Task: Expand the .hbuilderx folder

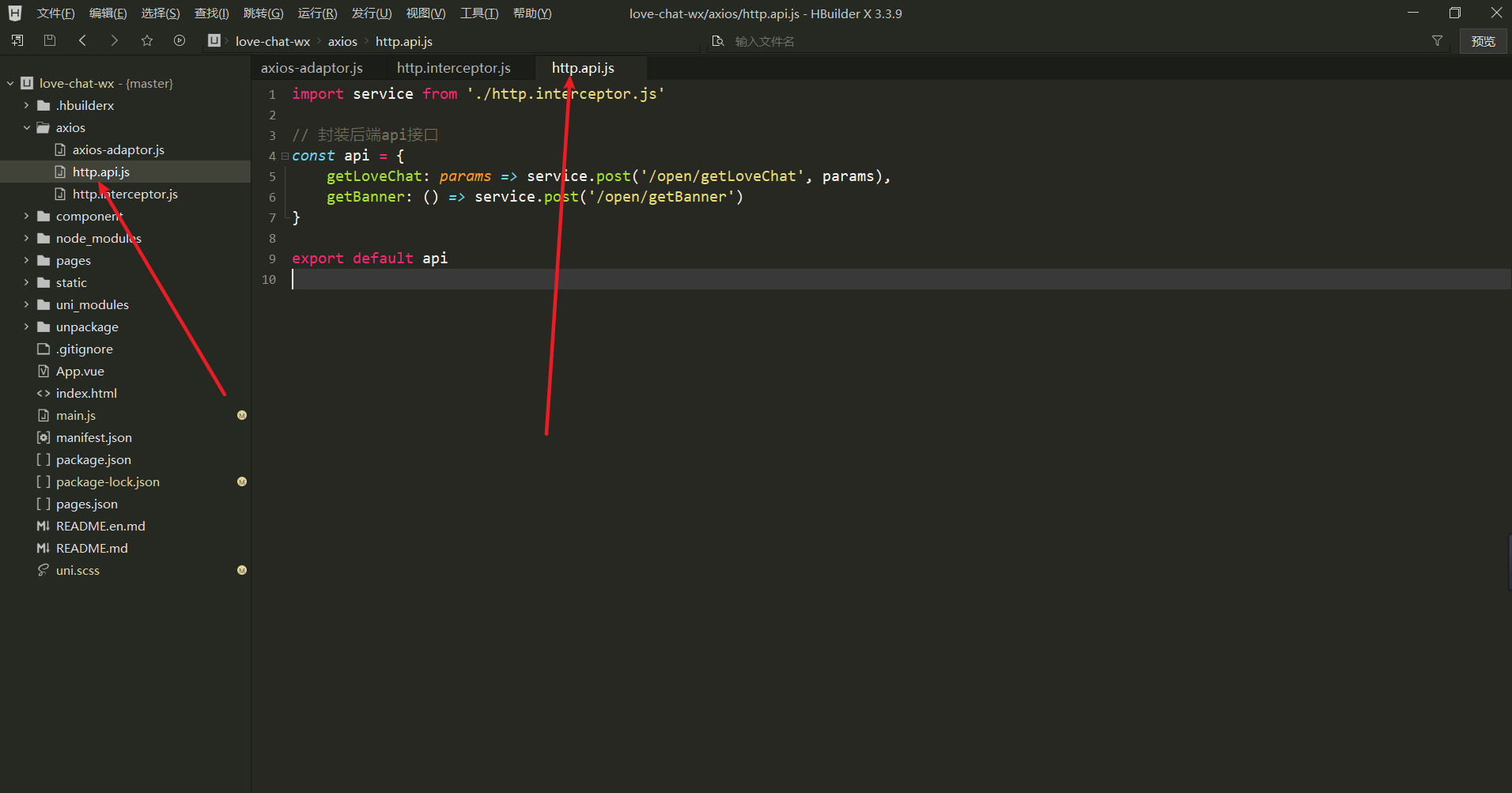Action: tap(26, 105)
